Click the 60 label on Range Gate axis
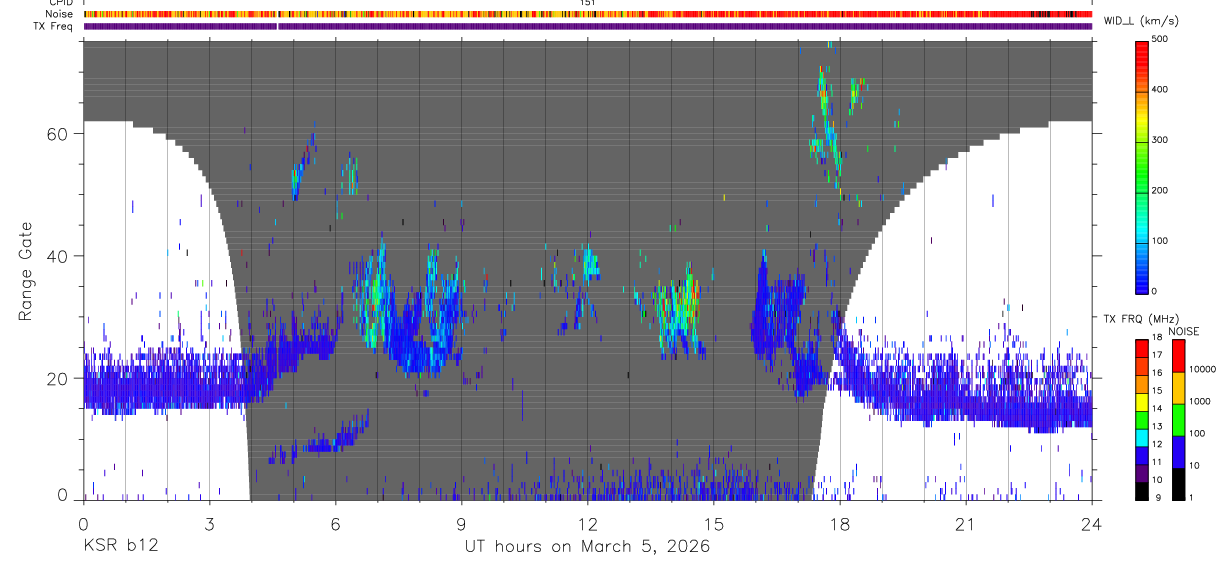This screenshot has height=567, width=1228. (59, 134)
